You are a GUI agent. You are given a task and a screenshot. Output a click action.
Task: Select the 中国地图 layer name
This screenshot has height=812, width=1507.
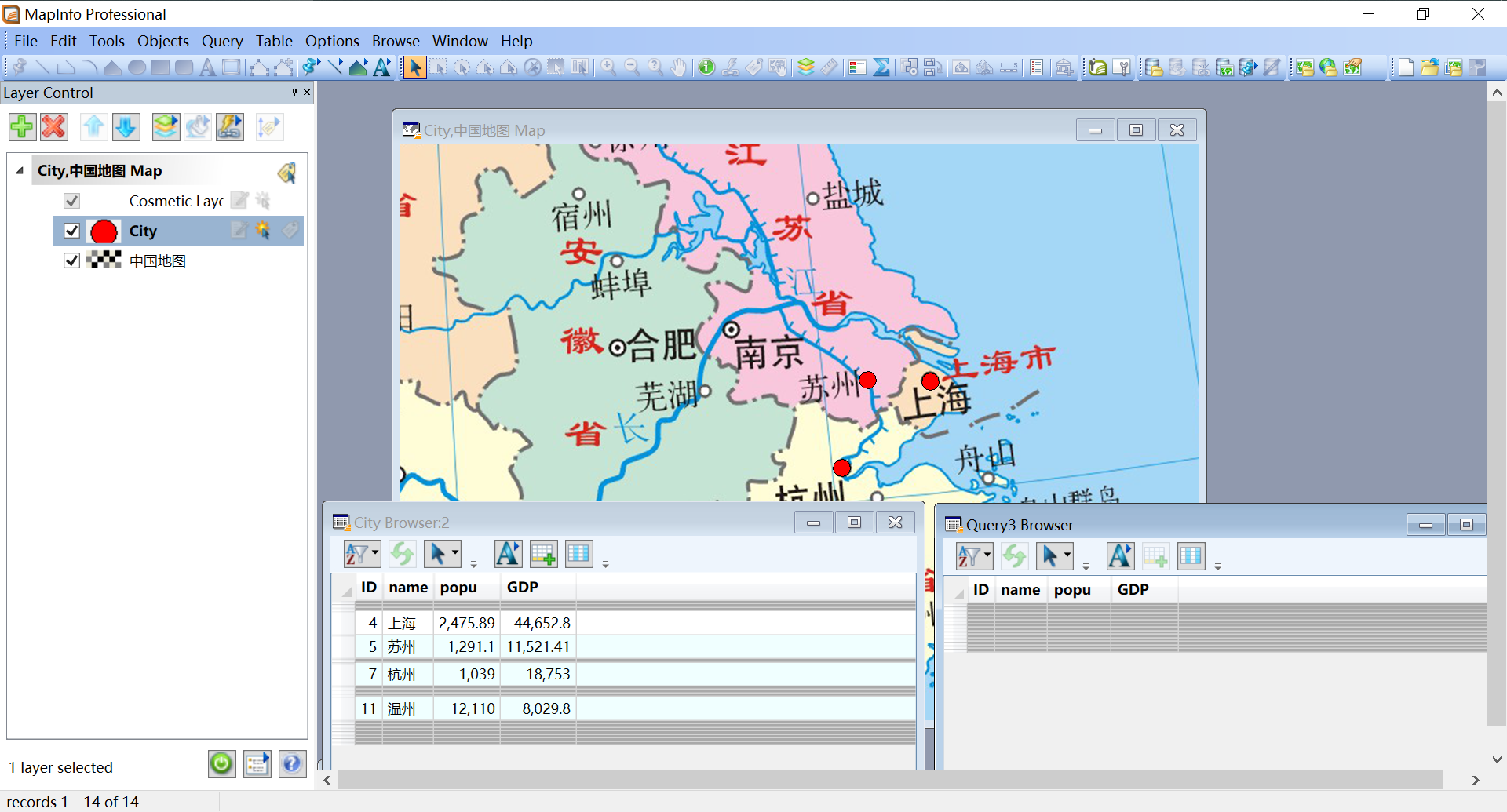tap(157, 260)
